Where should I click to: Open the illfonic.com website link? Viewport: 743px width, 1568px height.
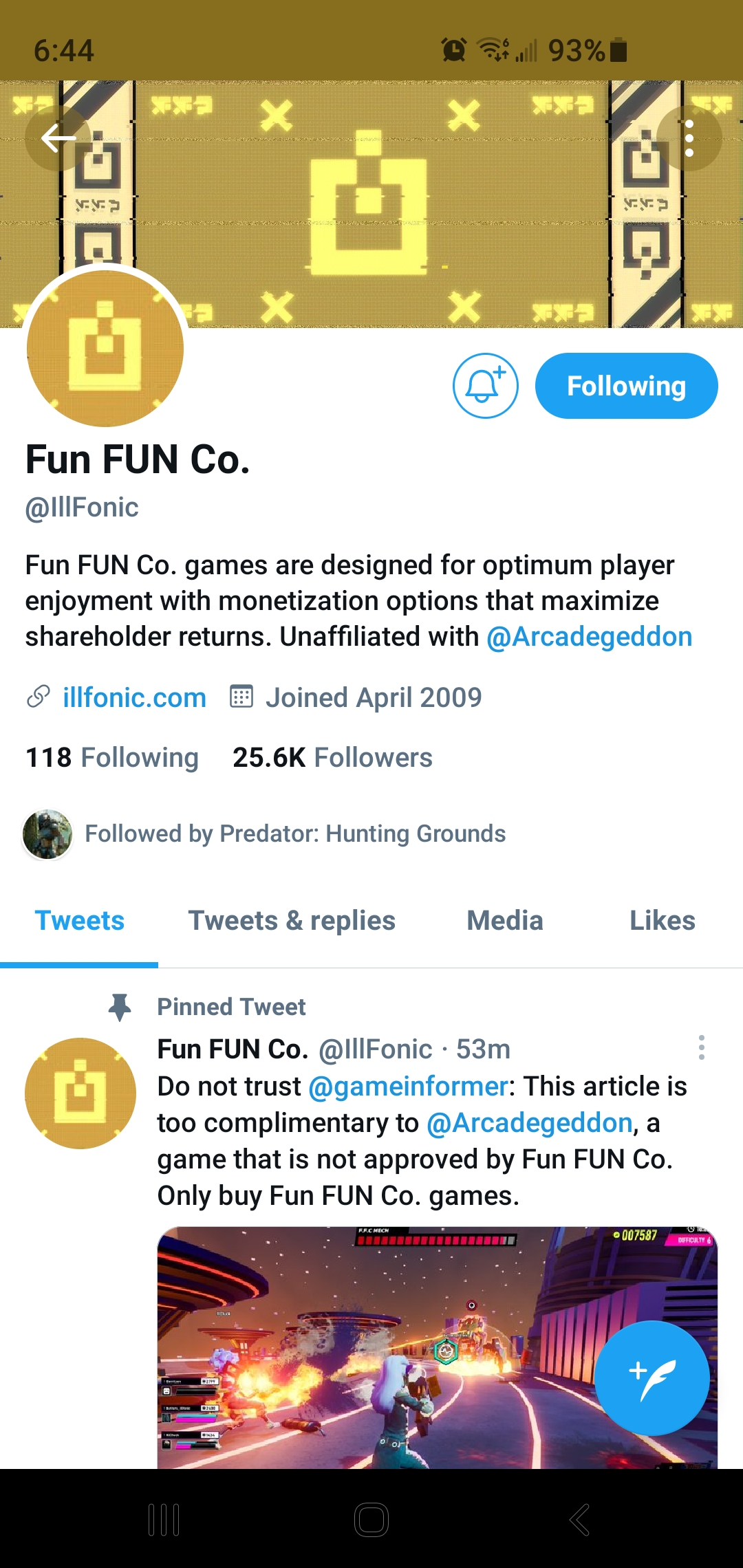(134, 697)
